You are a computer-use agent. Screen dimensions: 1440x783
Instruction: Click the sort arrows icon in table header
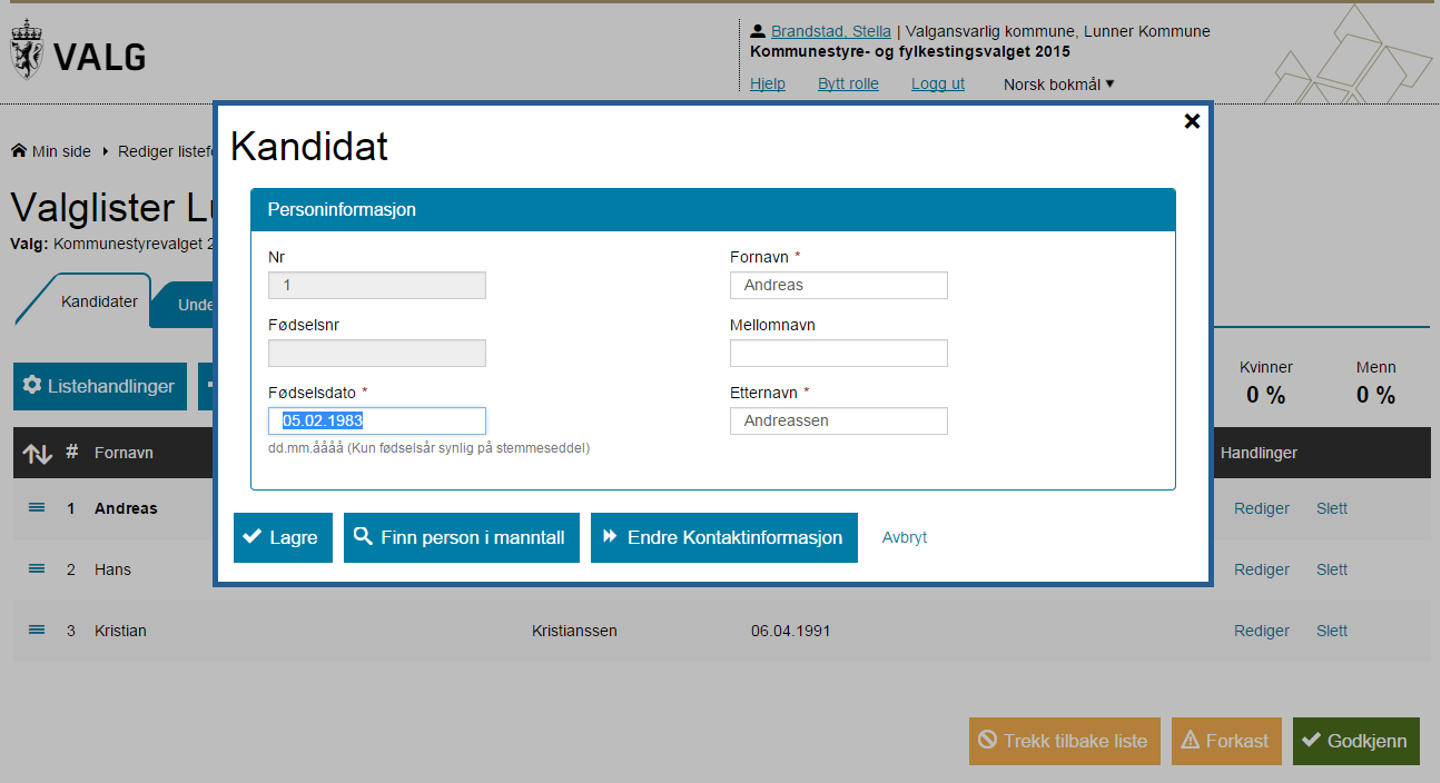(x=37, y=453)
